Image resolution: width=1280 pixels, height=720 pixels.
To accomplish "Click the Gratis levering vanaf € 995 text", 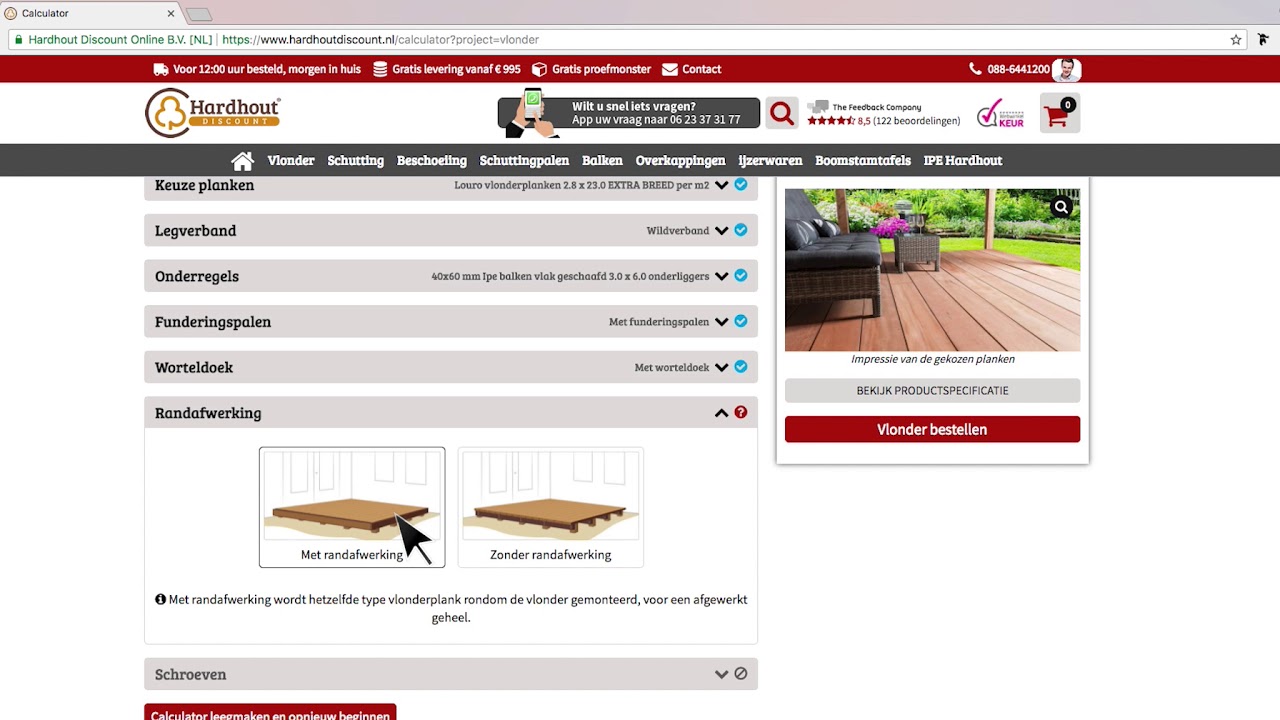I will (x=456, y=69).
